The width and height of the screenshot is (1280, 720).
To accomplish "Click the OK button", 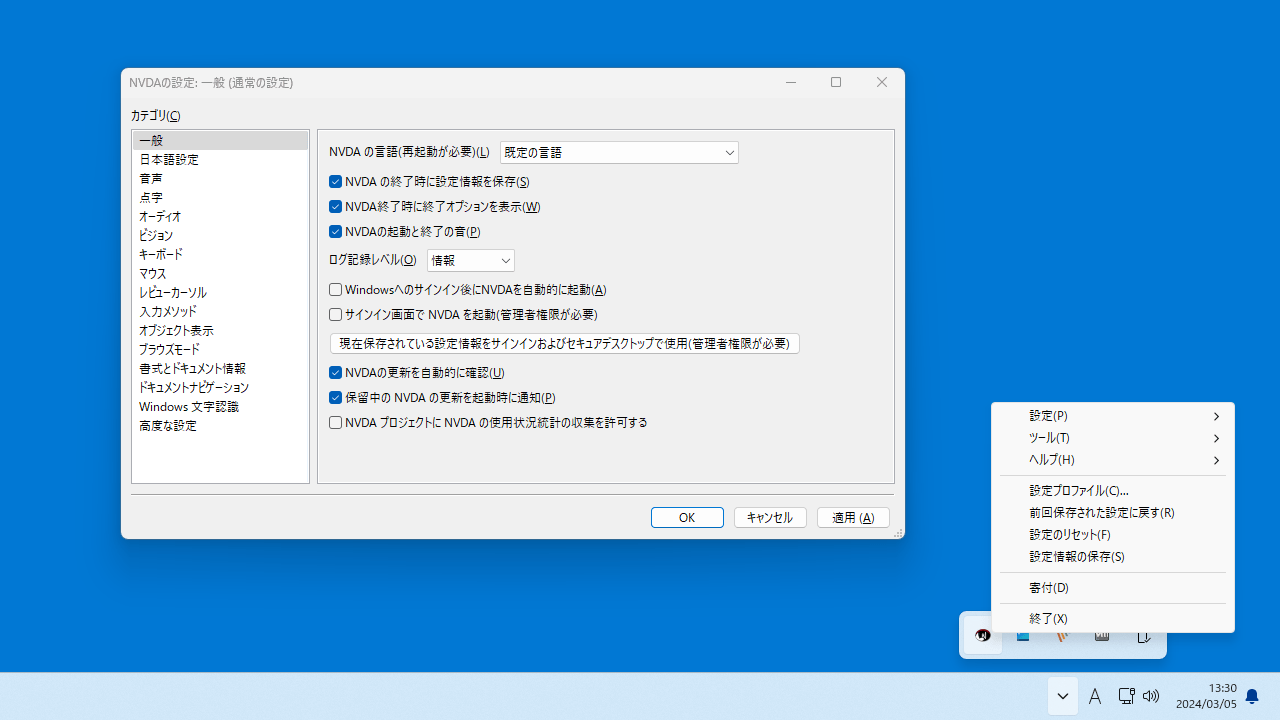I will 687,517.
